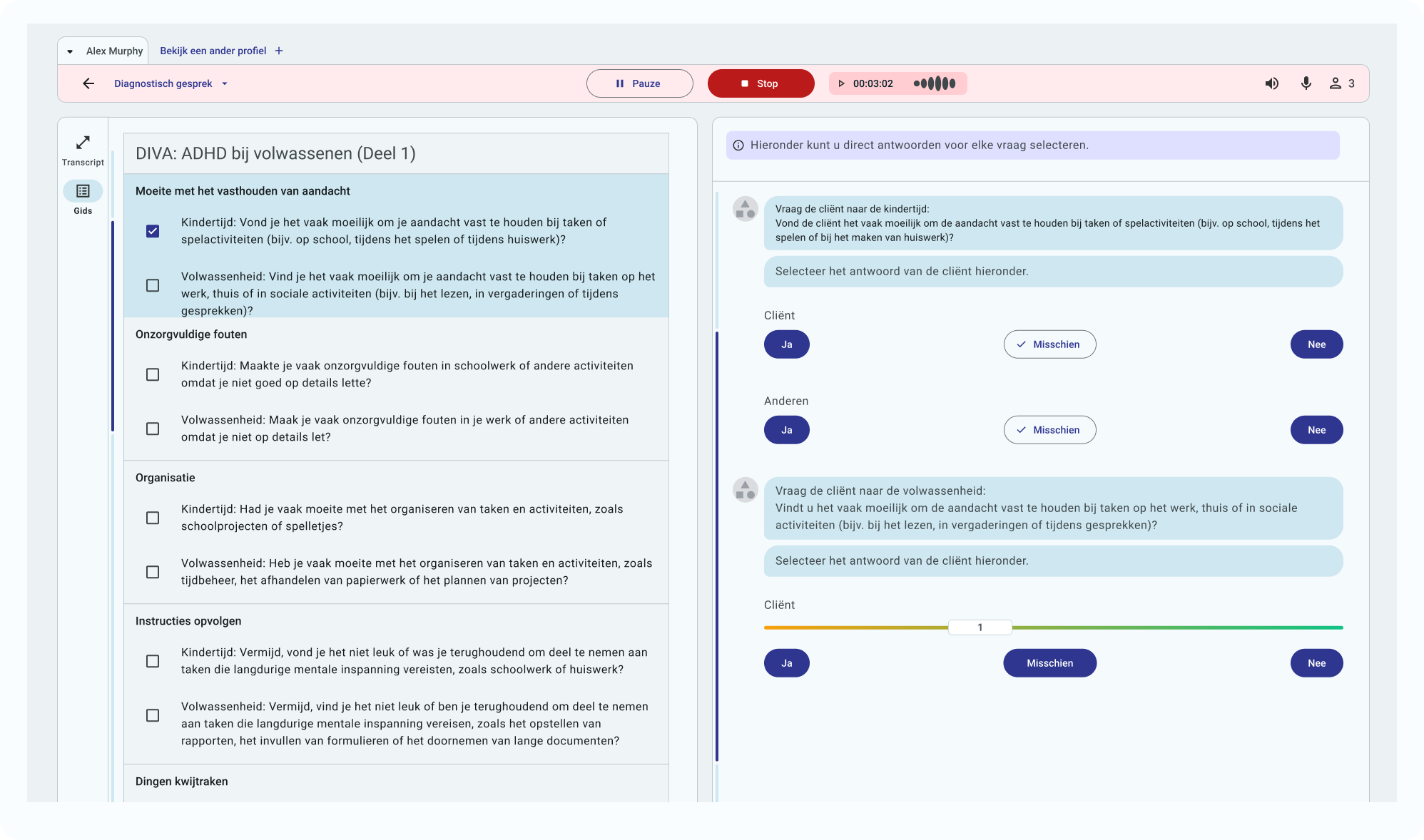The width and height of the screenshot is (1424, 840).
Task: Toggle the microphone icon
Action: point(1306,83)
